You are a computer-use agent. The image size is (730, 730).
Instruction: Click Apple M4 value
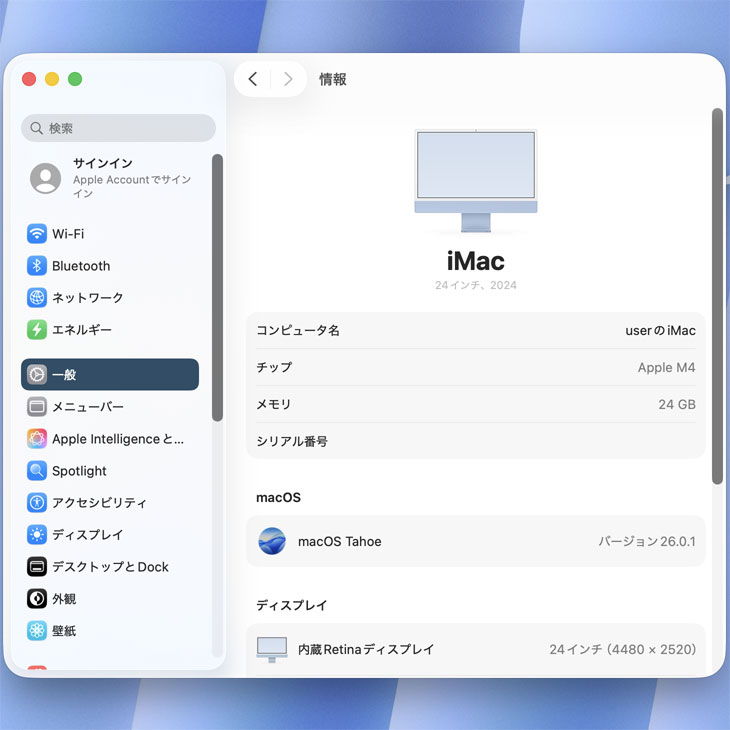pos(666,367)
